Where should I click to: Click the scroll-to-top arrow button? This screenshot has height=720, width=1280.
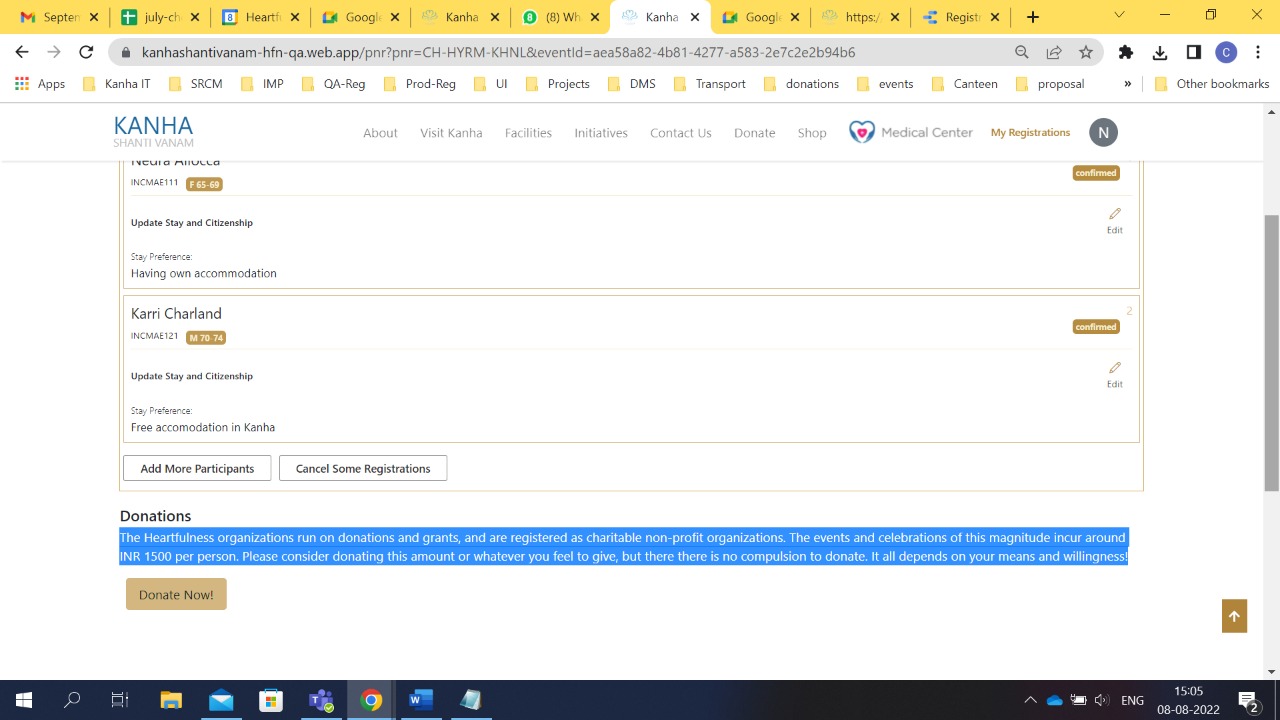tap(1234, 616)
